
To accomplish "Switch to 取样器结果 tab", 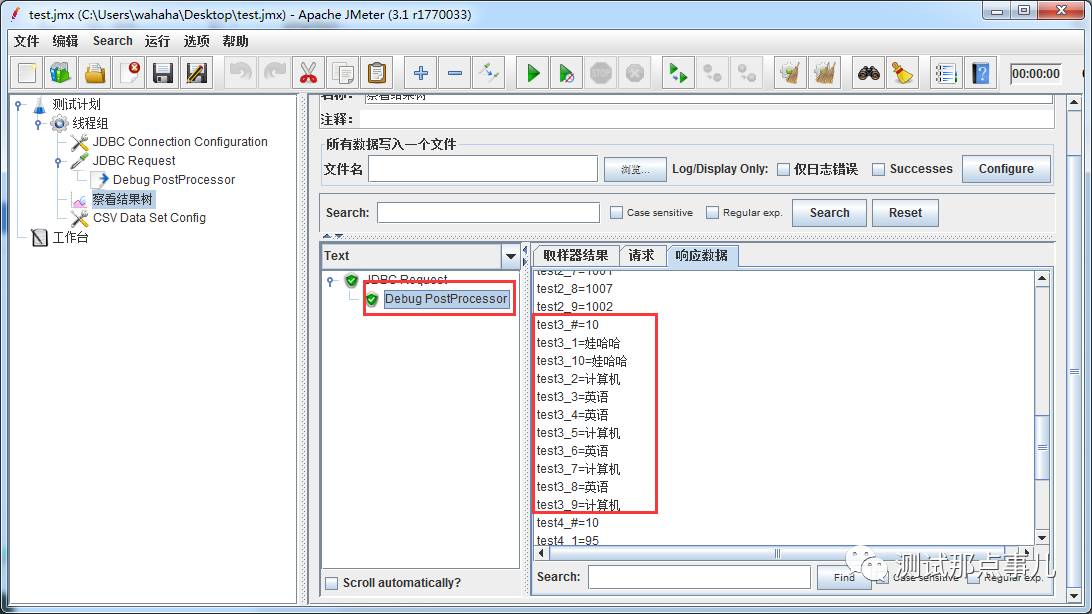I will [576, 255].
